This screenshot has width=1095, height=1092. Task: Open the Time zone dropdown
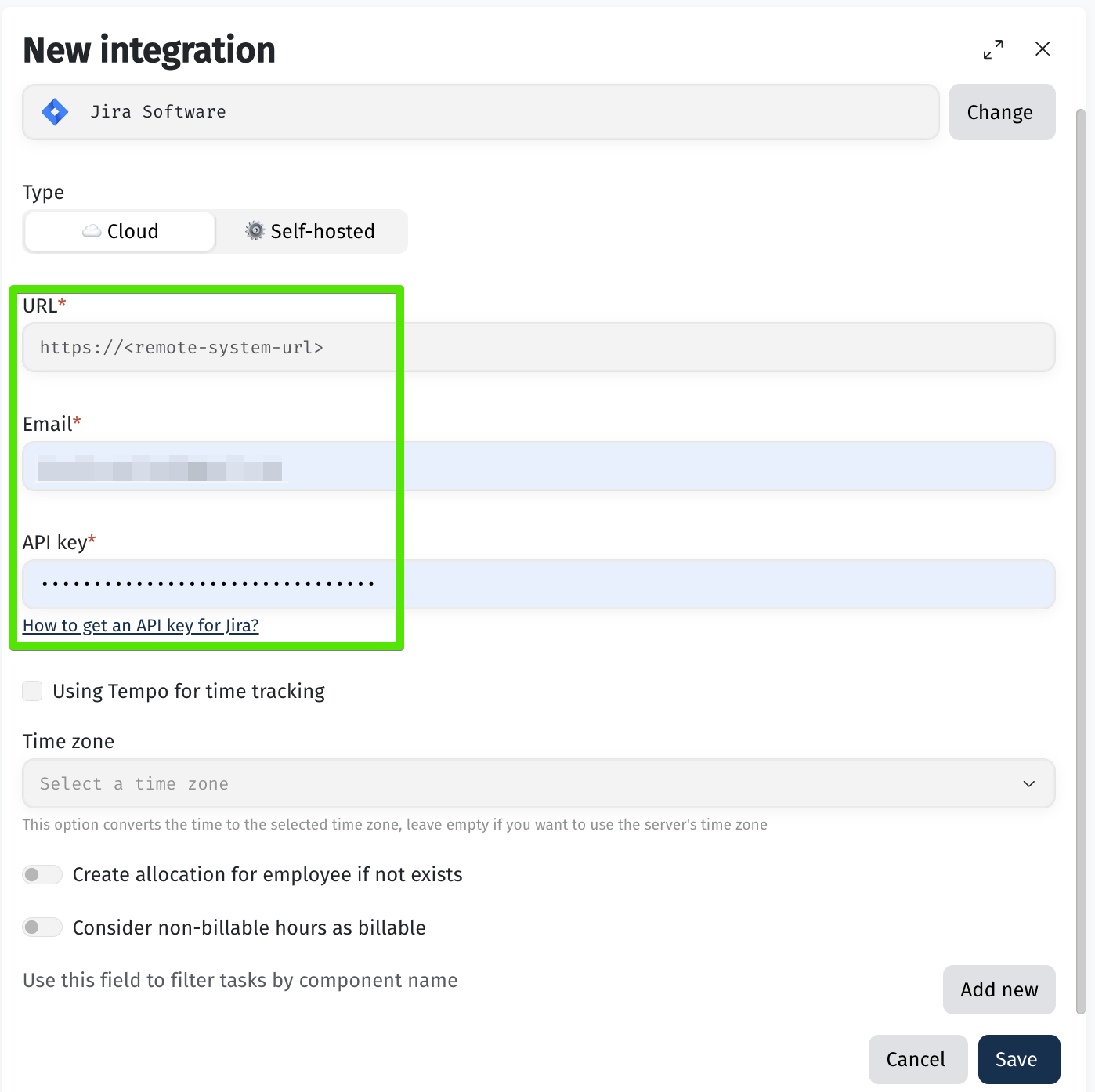[x=539, y=783]
